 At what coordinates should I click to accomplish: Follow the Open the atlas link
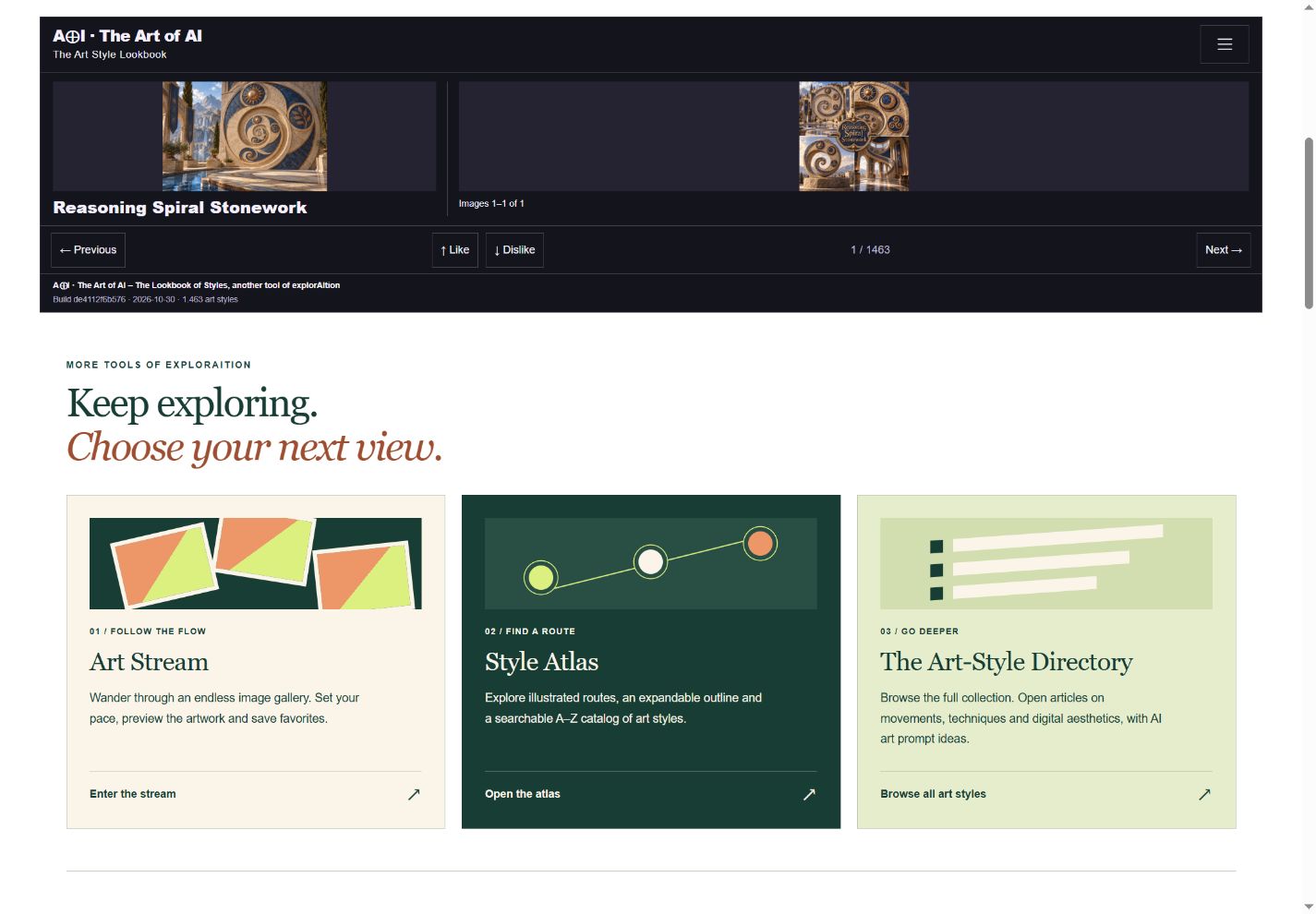(x=523, y=794)
